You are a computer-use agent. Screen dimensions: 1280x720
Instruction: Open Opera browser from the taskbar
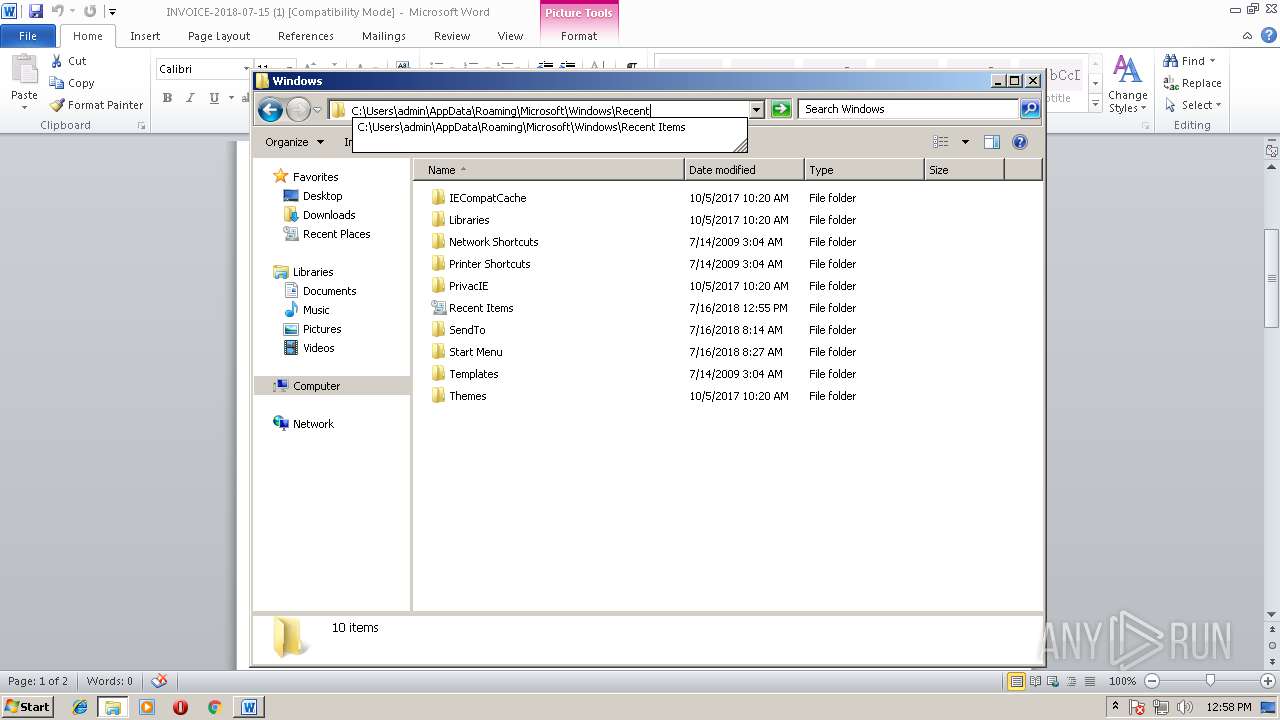click(x=180, y=707)
